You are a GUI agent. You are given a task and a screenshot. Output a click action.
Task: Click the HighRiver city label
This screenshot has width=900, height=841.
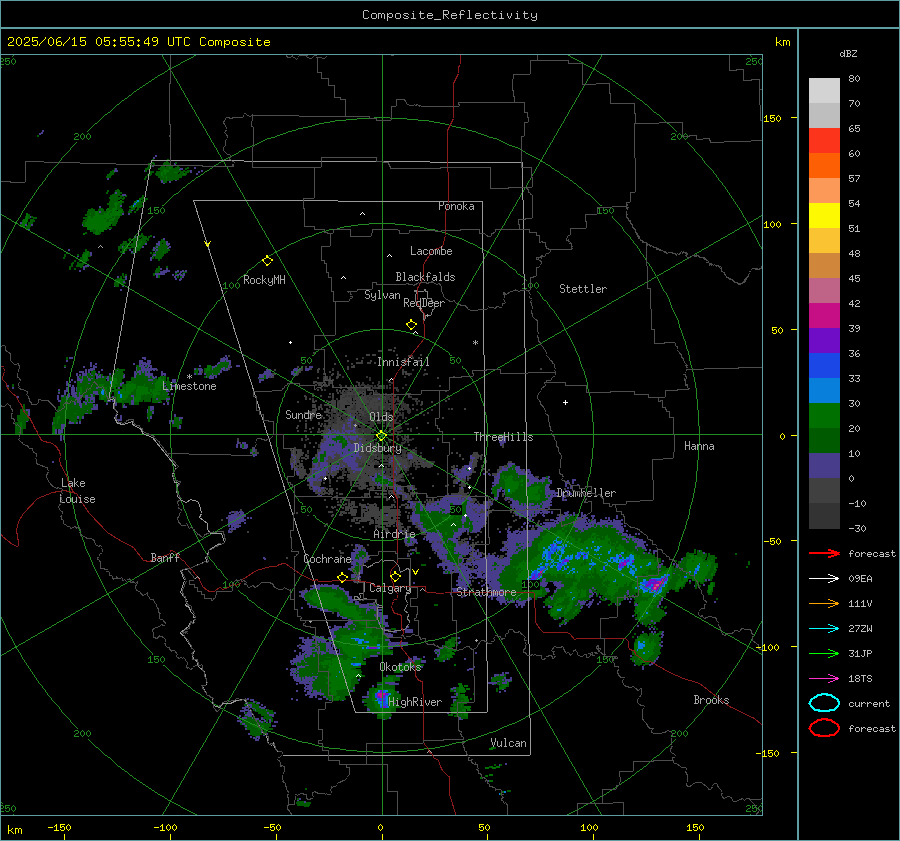[x=415, y=702]
